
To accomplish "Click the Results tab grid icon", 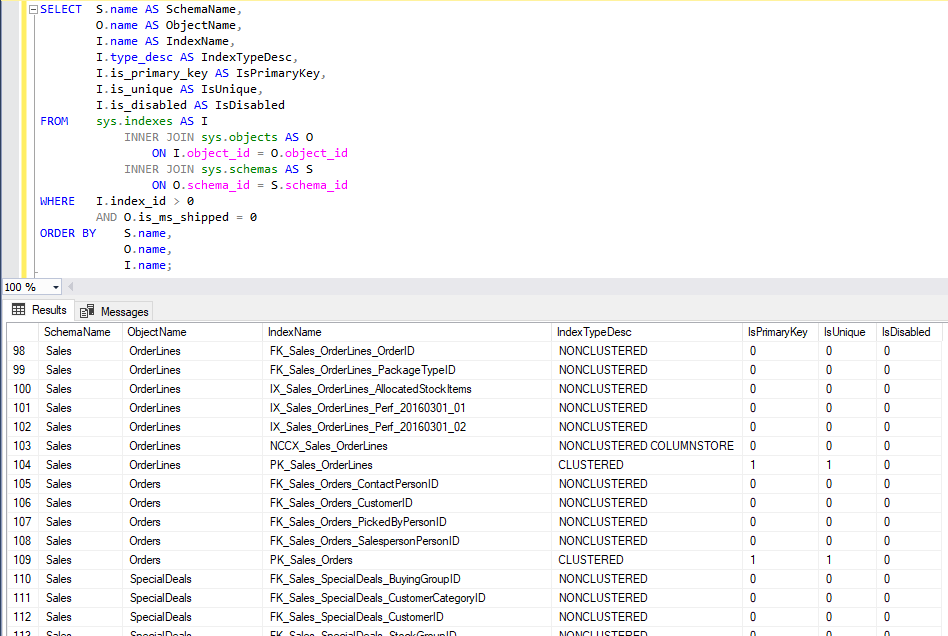I will tap(19, 311).
